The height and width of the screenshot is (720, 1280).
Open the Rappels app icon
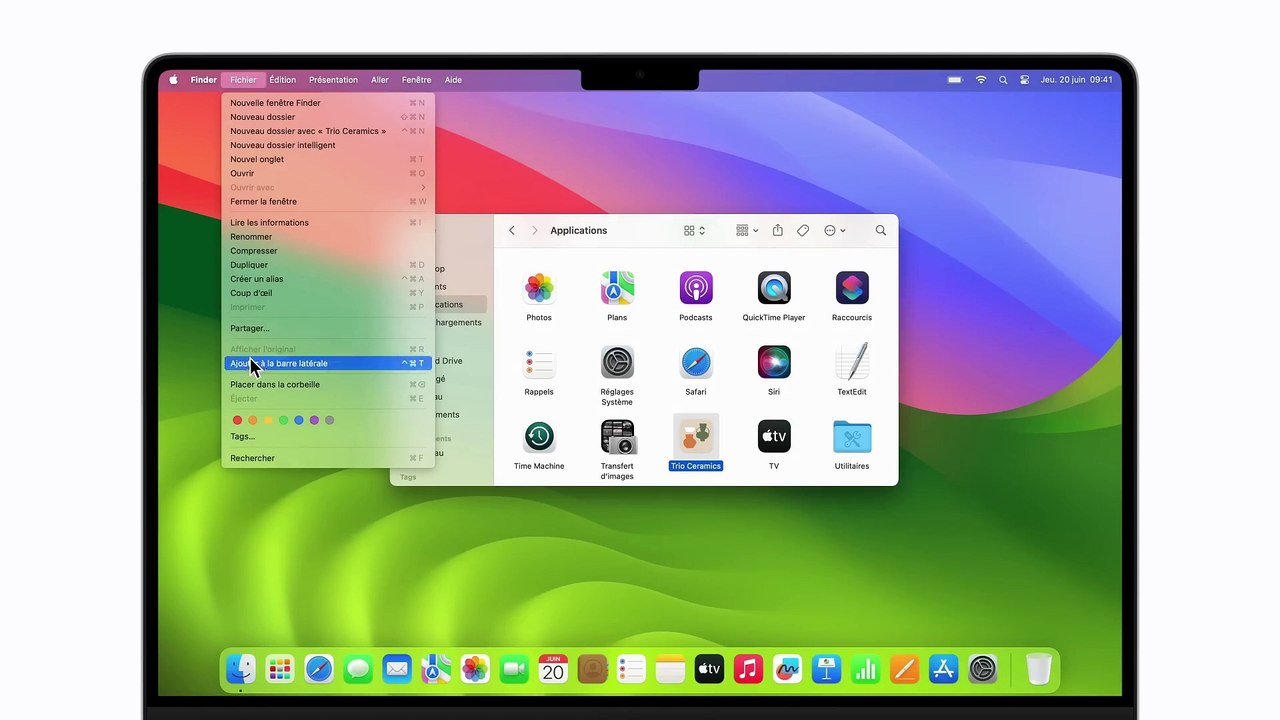539,362
